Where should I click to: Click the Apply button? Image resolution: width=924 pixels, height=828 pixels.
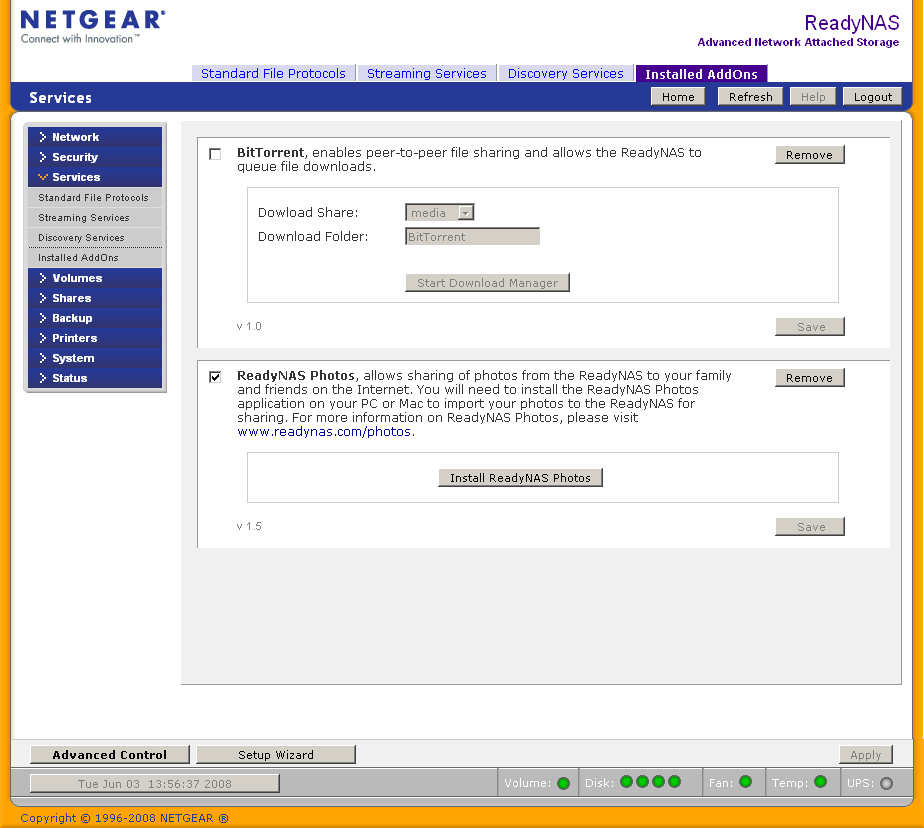[866, 754]
